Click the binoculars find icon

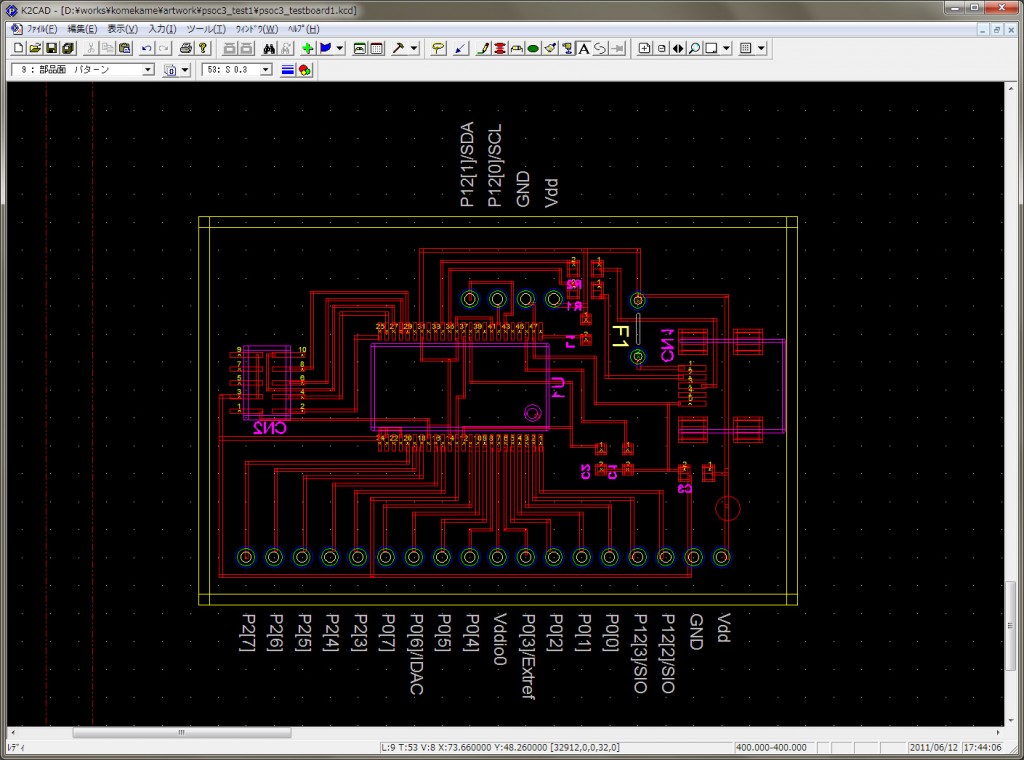(x=269, y=48)
